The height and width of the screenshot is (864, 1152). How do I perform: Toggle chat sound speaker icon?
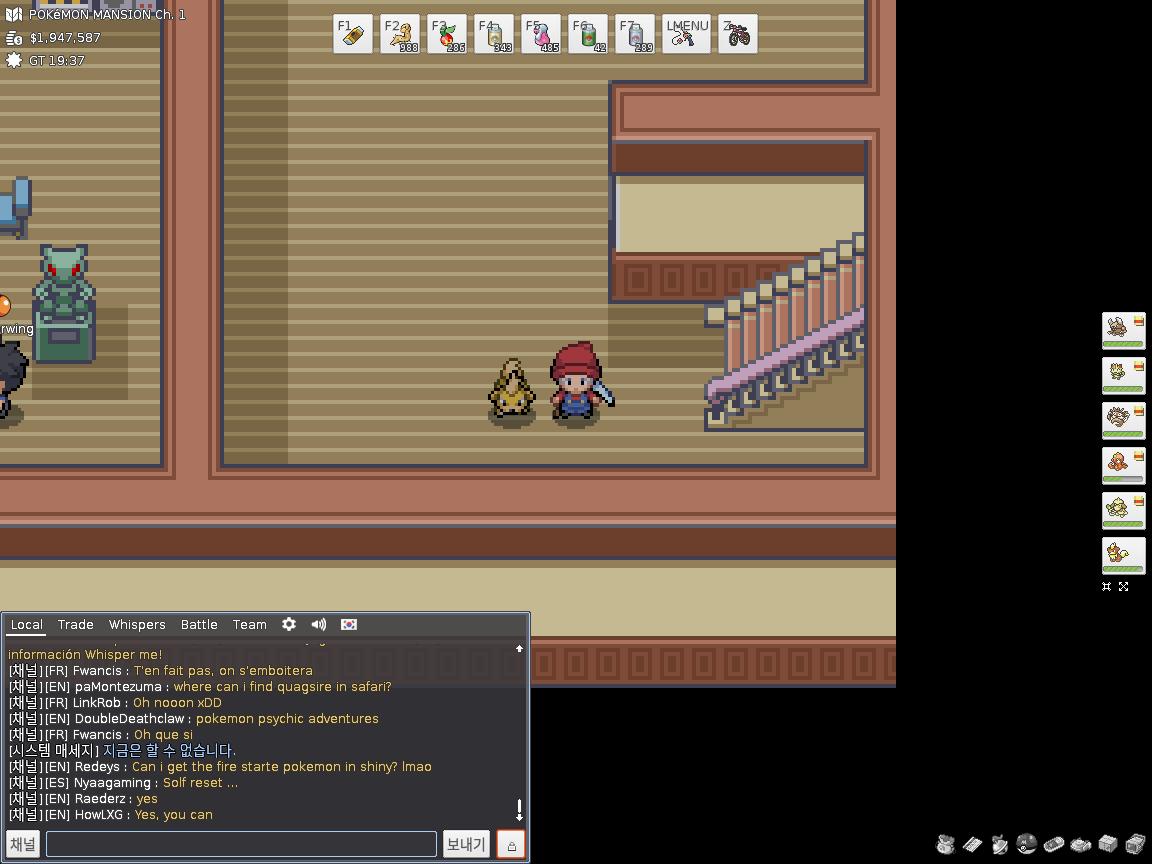tap(319, 624)
